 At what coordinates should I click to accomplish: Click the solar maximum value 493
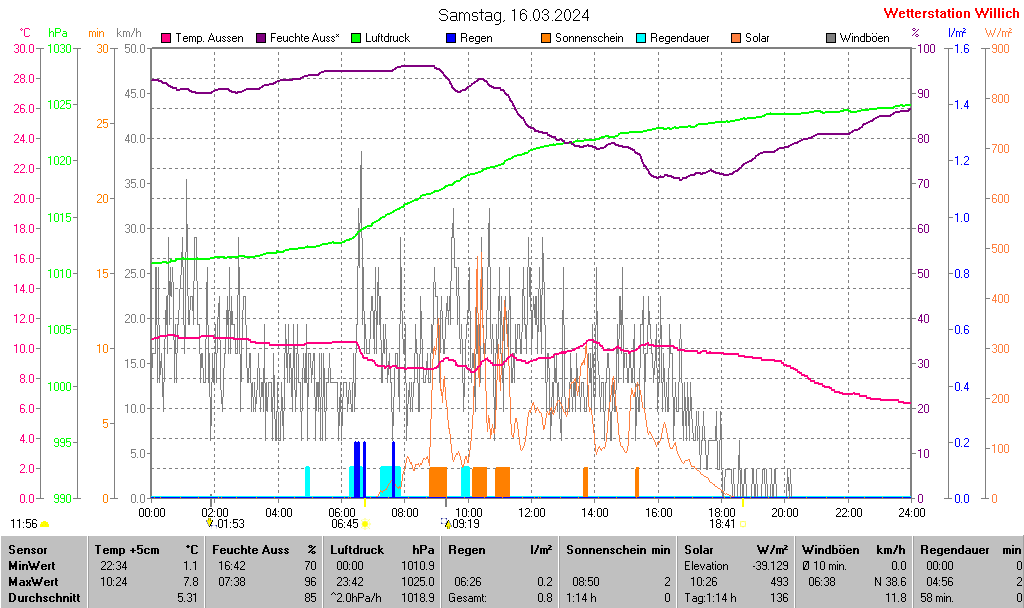pos(780,581)
